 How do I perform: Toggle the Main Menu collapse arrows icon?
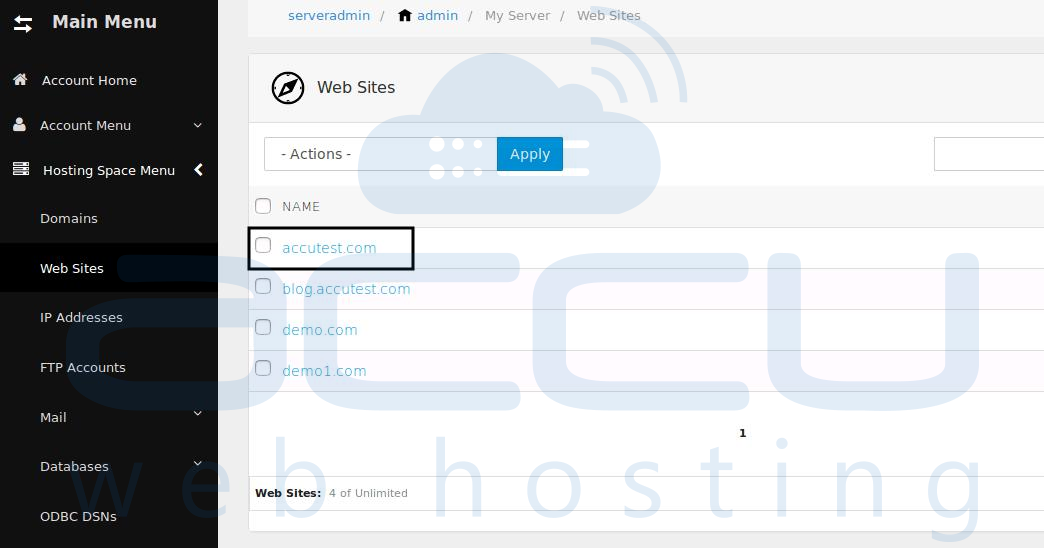coord(23,24)
